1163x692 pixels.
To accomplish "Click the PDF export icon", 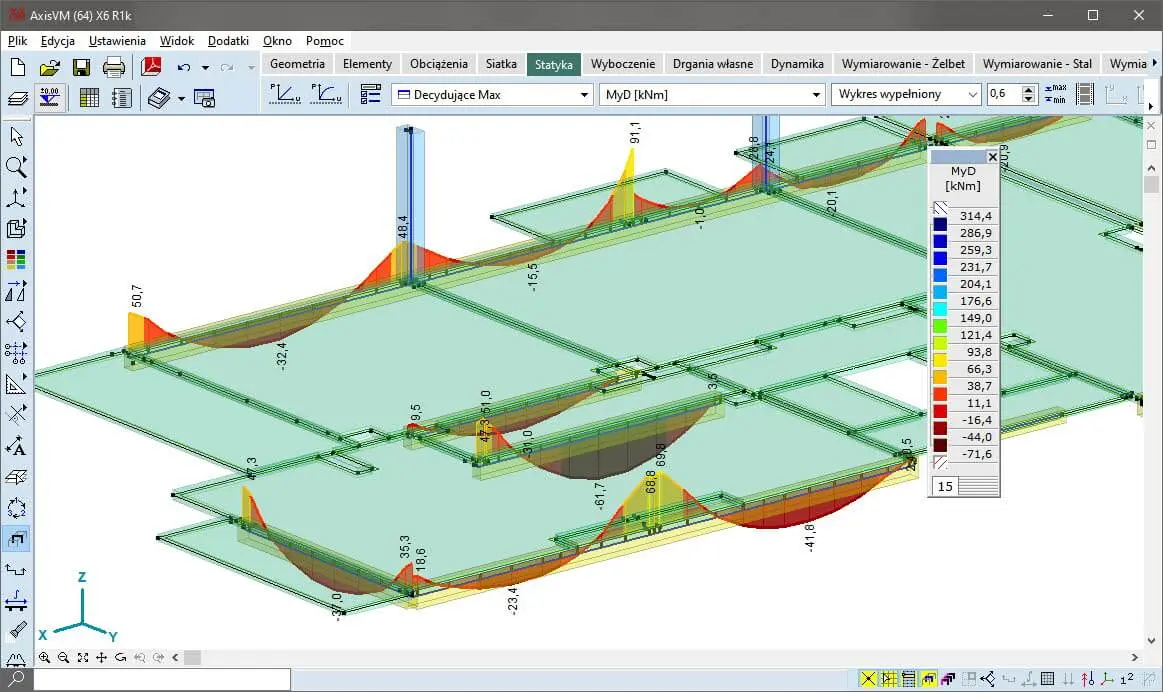I will click(x=151, y=67).
